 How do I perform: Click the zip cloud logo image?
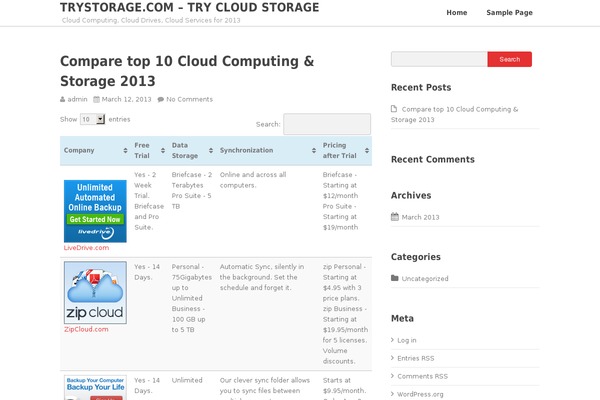point(95,293)
